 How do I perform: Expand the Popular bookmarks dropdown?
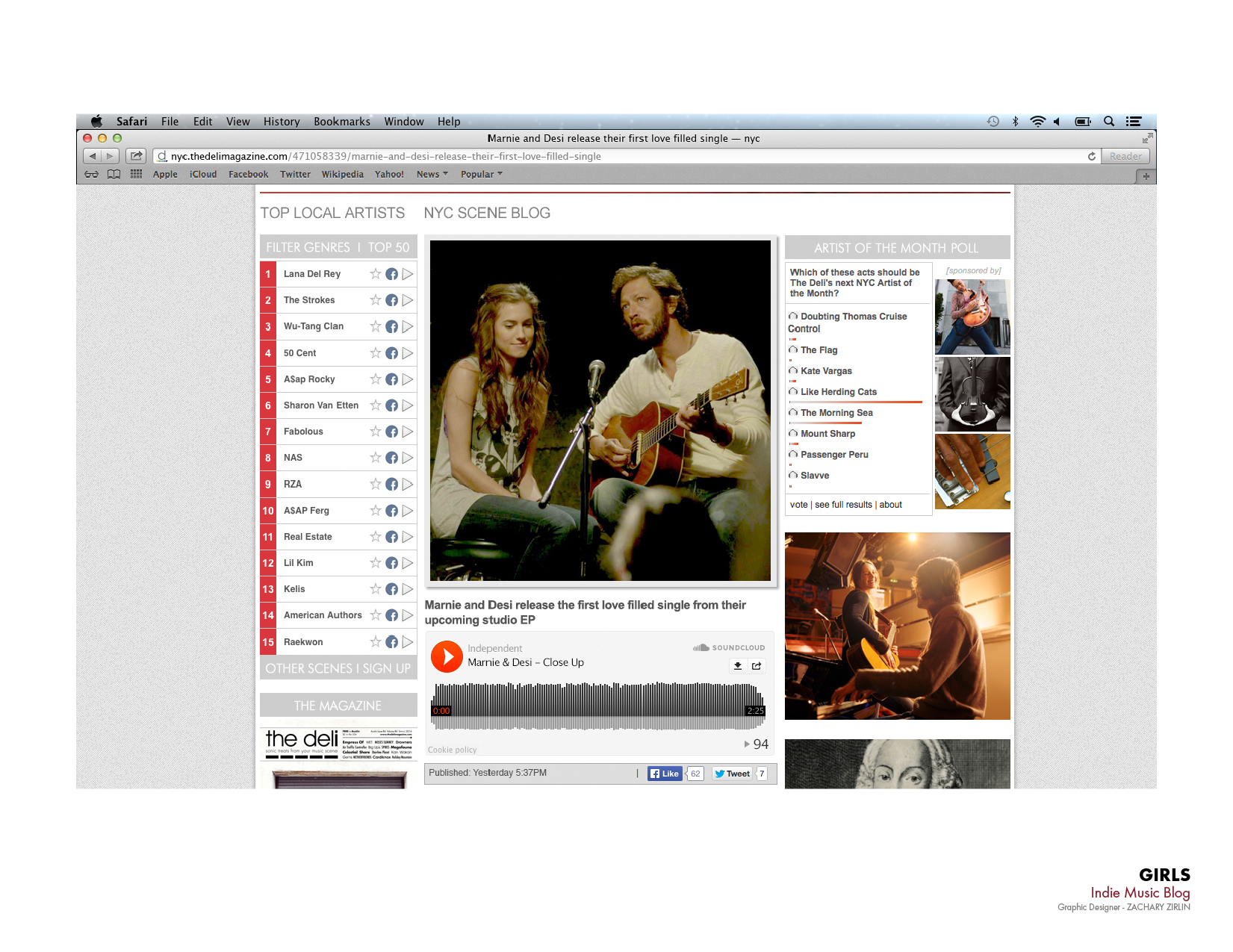[x=482, y=174]
